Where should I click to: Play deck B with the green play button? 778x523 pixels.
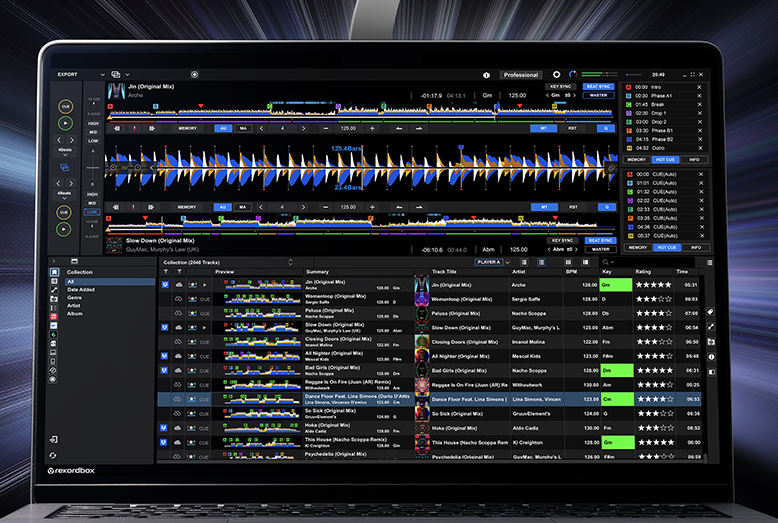[64, 229]
